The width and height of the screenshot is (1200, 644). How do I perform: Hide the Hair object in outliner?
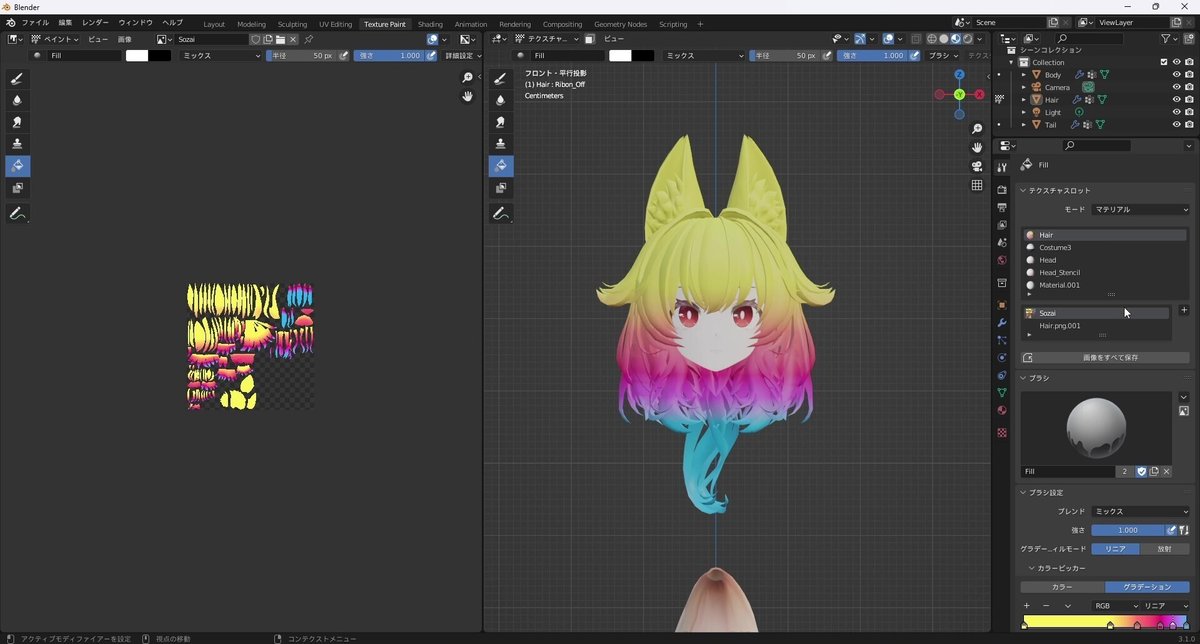(1176, 100)
